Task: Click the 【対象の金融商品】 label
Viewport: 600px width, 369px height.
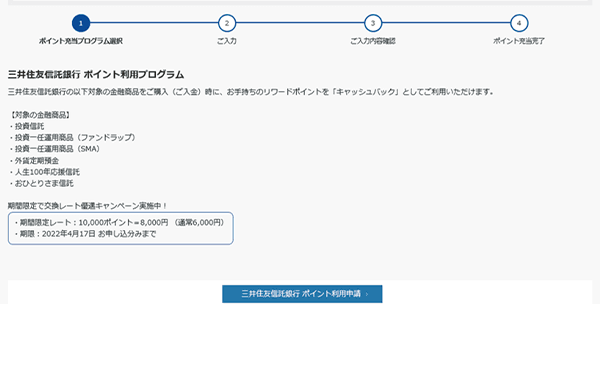Action: 40,115
